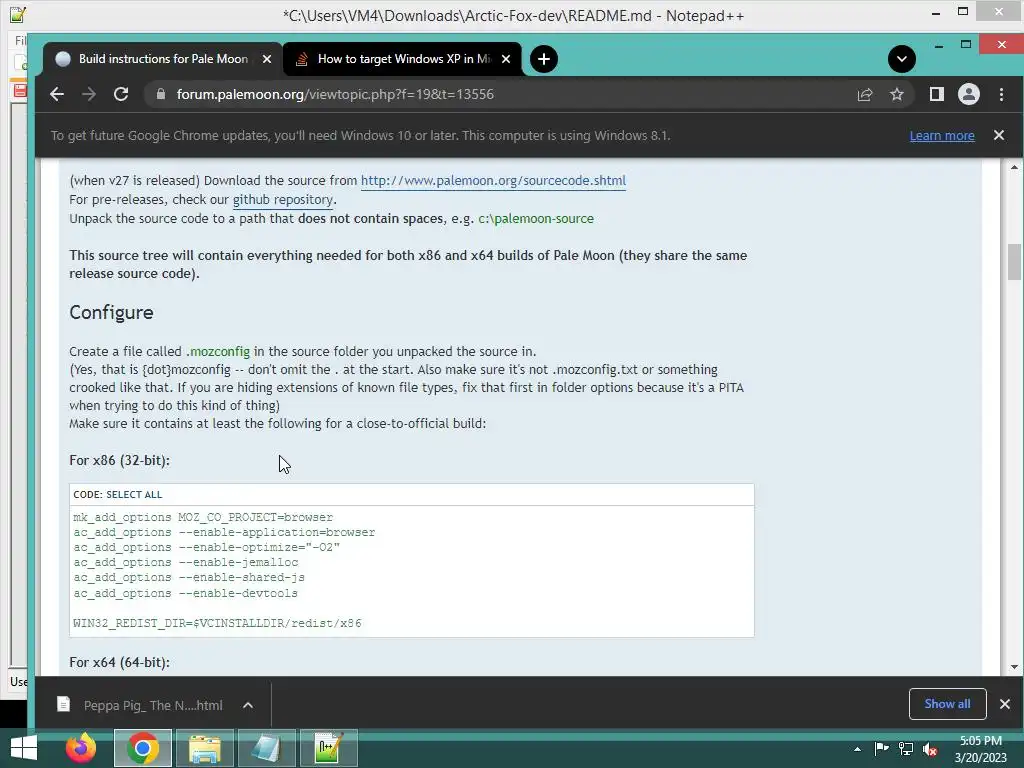Open the Windows Start menu
Image resolution: width=1024 pixels, height=768 pixels.
point(24,748)
